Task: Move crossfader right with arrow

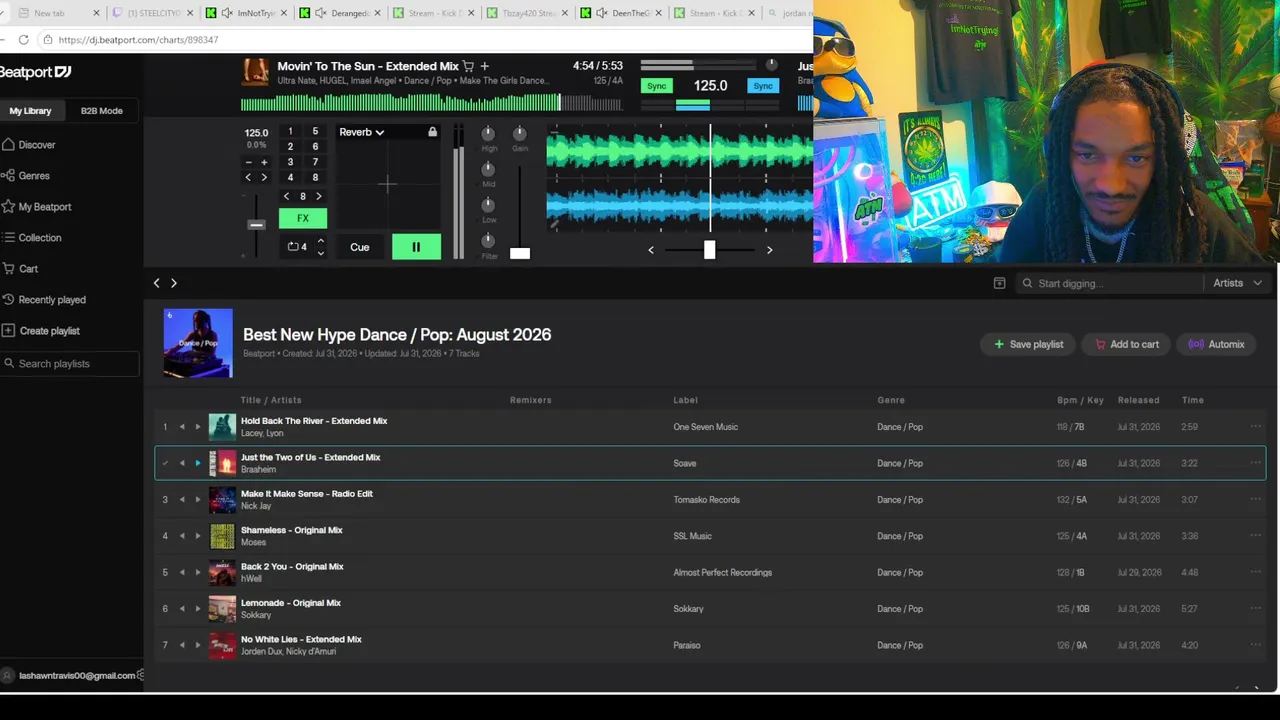Action: coord(769,250)
